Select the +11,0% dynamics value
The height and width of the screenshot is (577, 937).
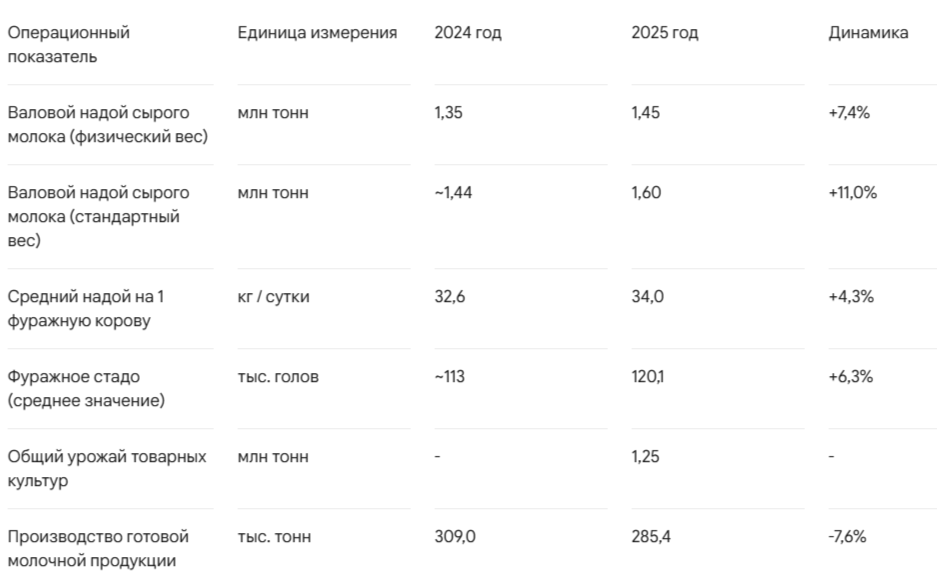coord(852,192)
